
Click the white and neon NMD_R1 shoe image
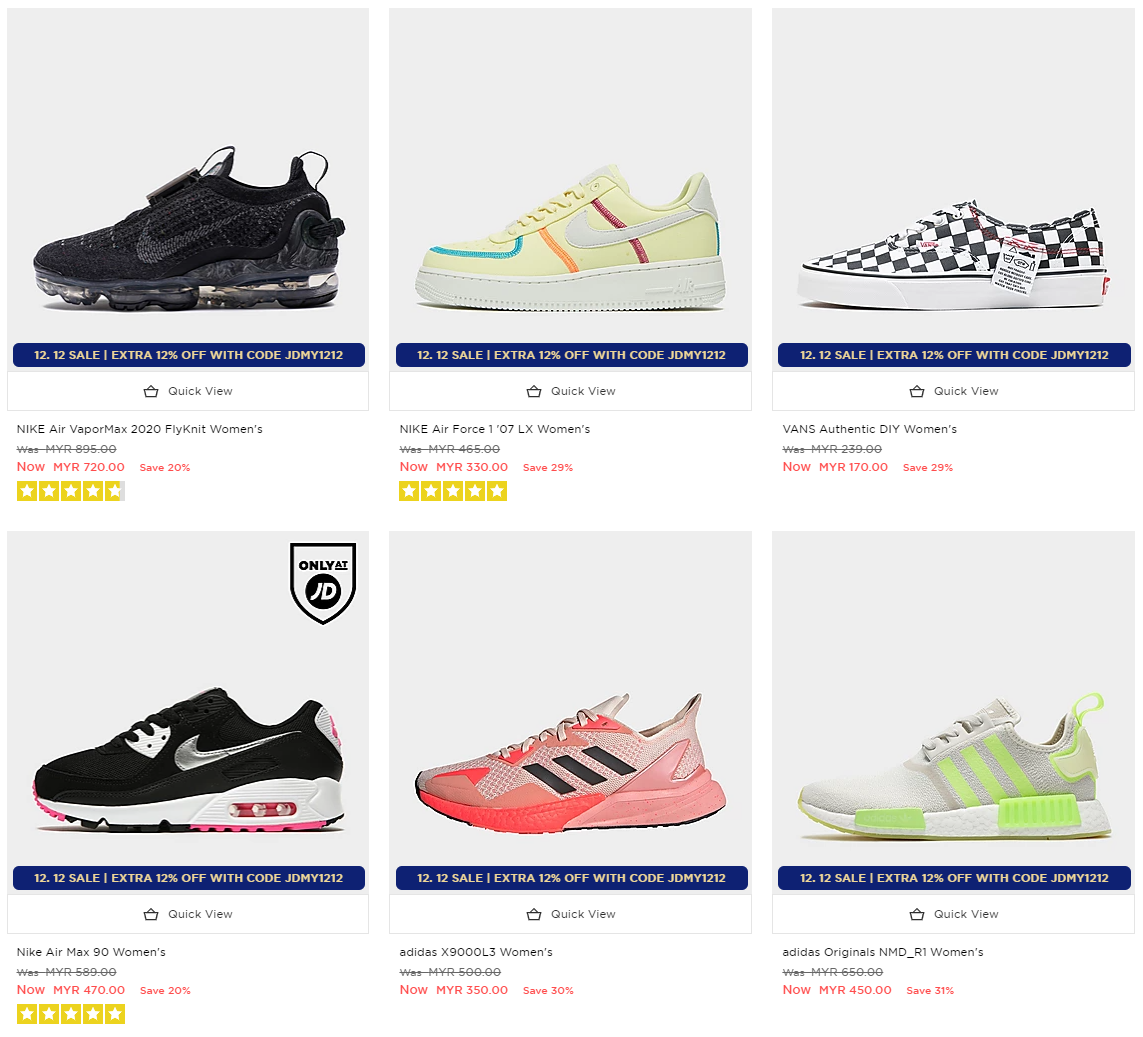(x=953, y=767)
